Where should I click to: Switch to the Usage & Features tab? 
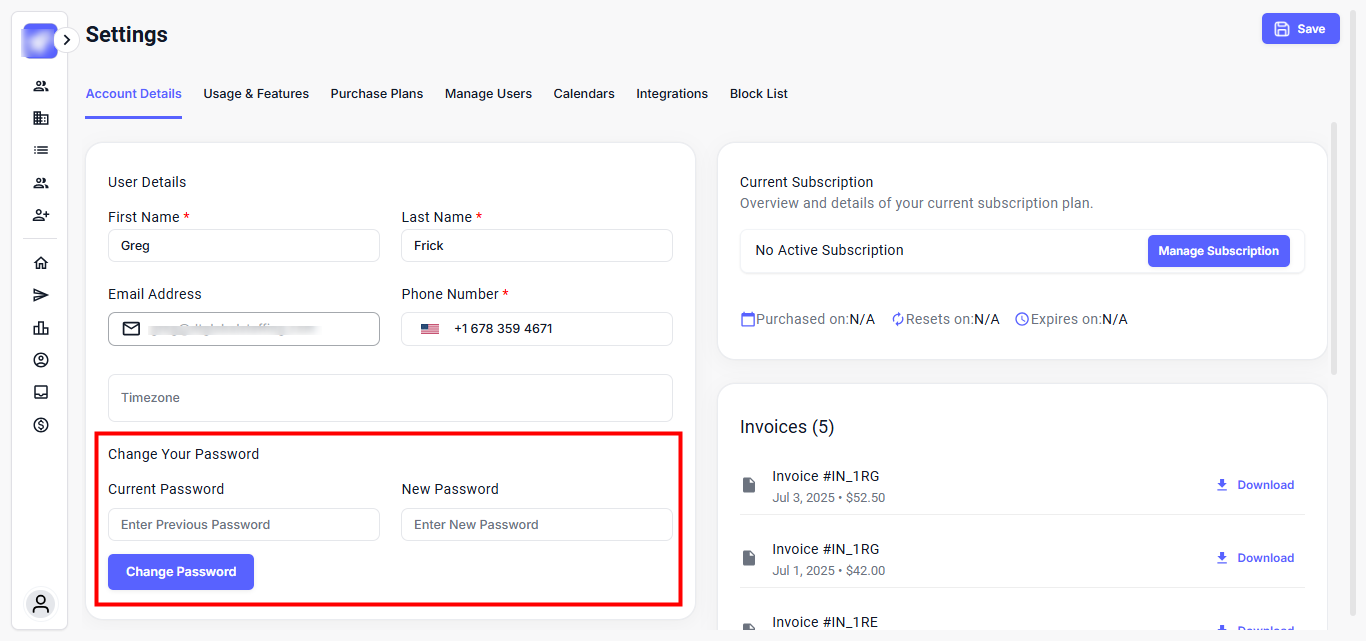tap(256, 94)
